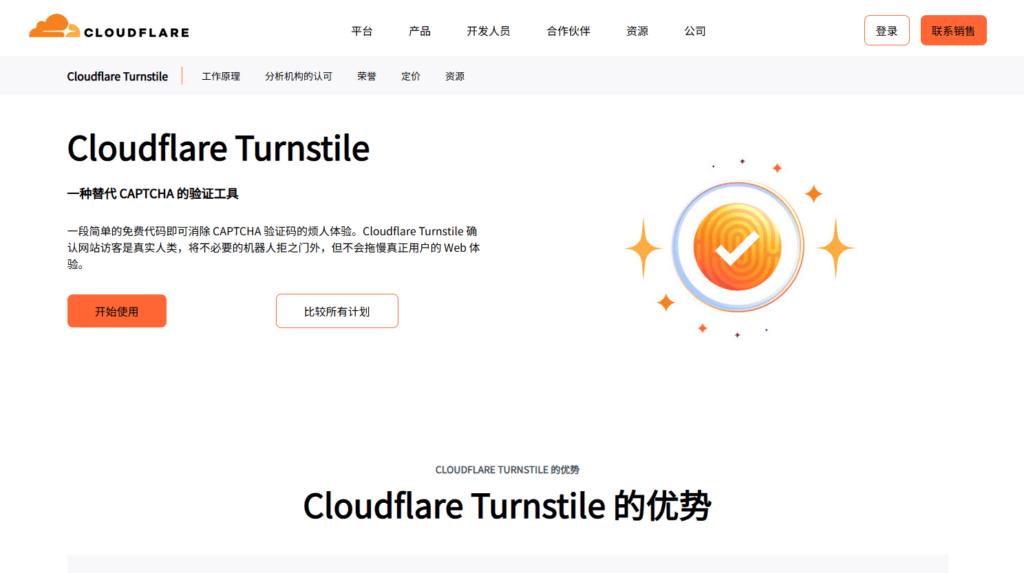Click Cloudflare Turnstile in the sub-navigation bar

tap(117, 76)
